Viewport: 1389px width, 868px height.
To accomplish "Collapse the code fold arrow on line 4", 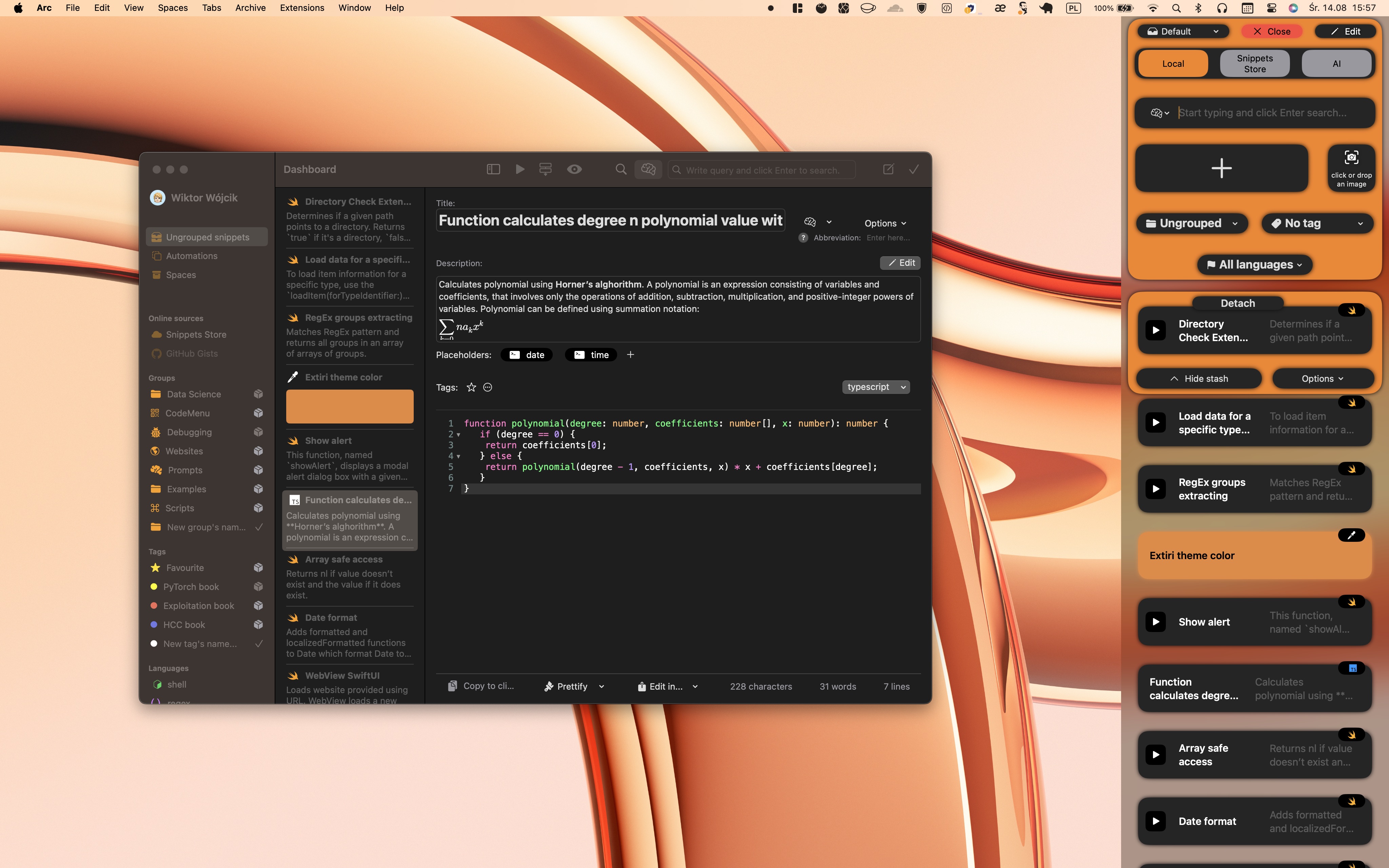I will 458,457.
